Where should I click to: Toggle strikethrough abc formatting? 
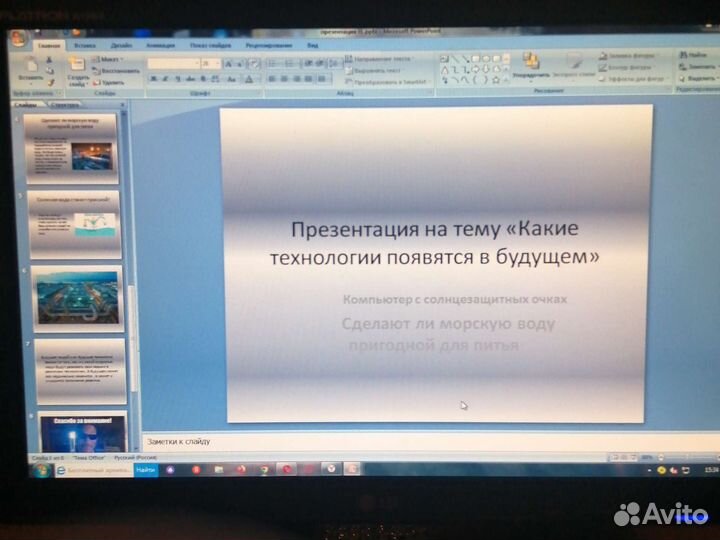[191, 79]
